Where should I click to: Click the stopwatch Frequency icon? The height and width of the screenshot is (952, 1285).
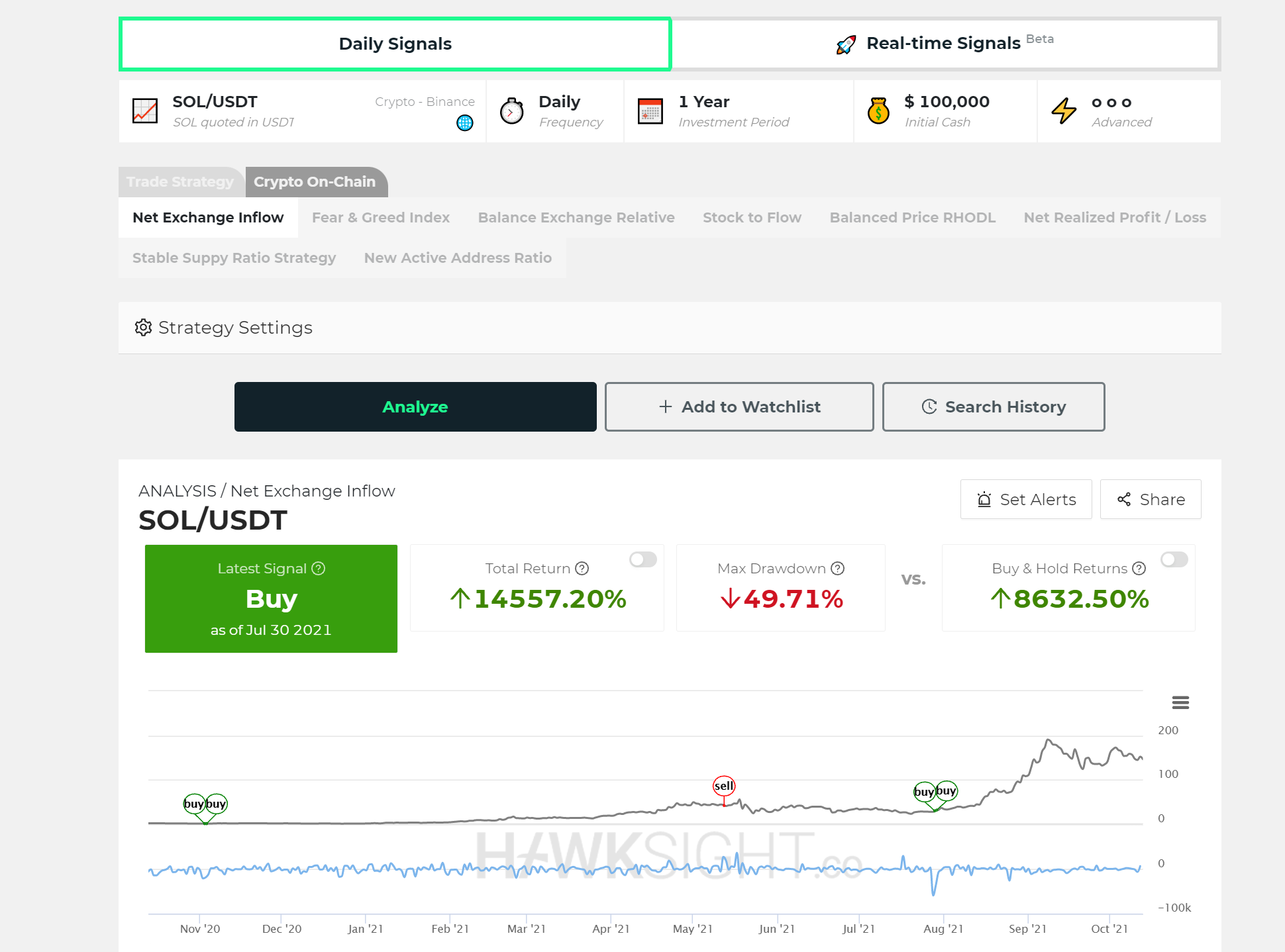511,111
